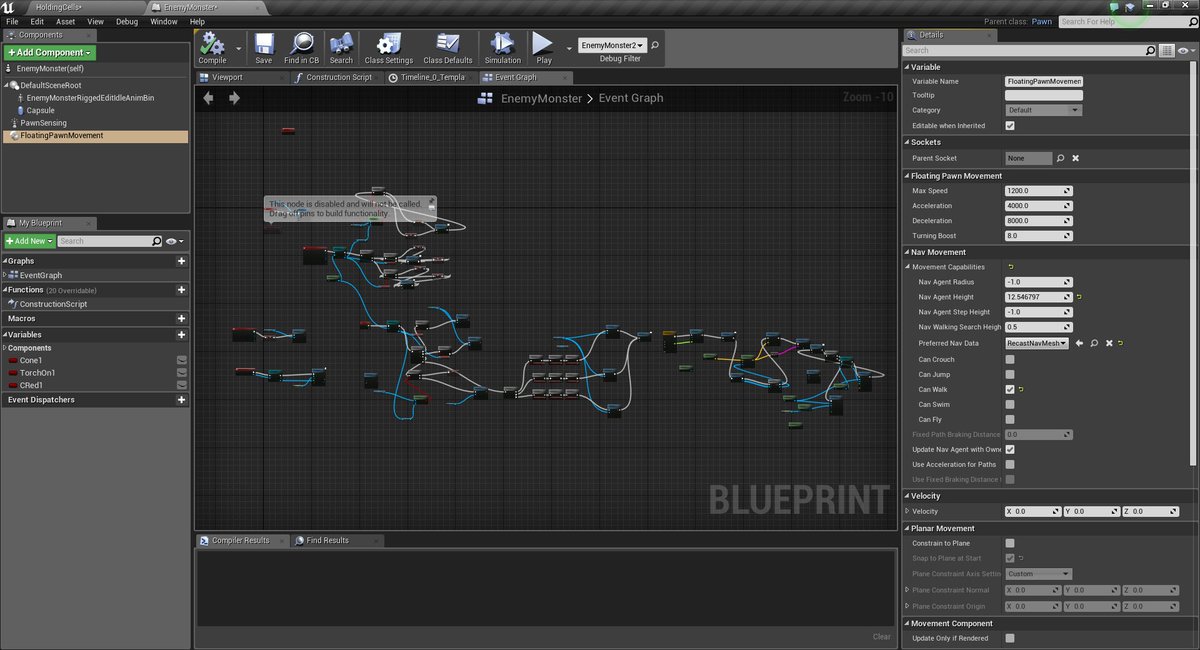Set Max Speed input field
Viewport: 1200px width, 650px height.
pos(1035,190)
